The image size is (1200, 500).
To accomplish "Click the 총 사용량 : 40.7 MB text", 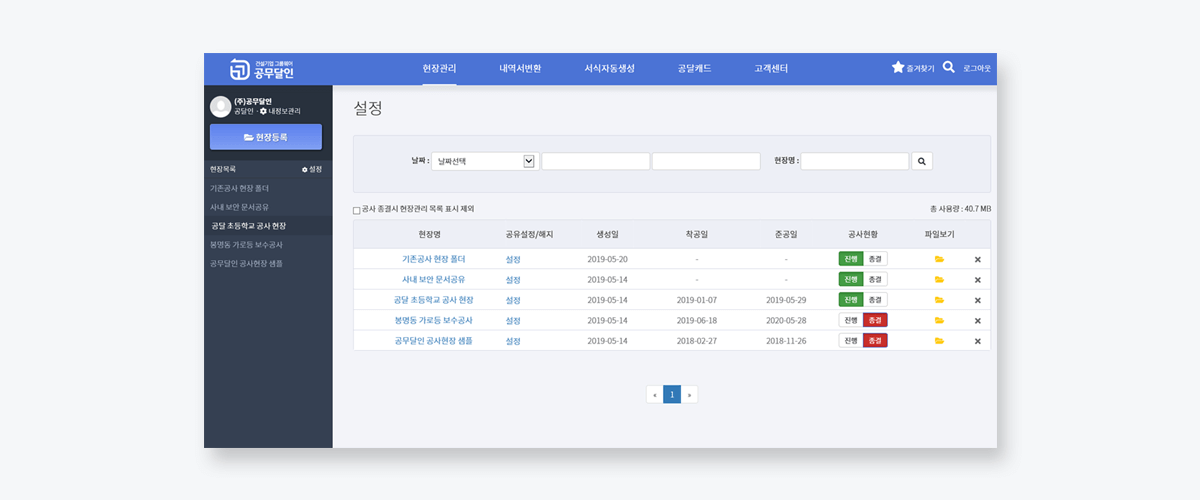I will click(x=960, y=209).
